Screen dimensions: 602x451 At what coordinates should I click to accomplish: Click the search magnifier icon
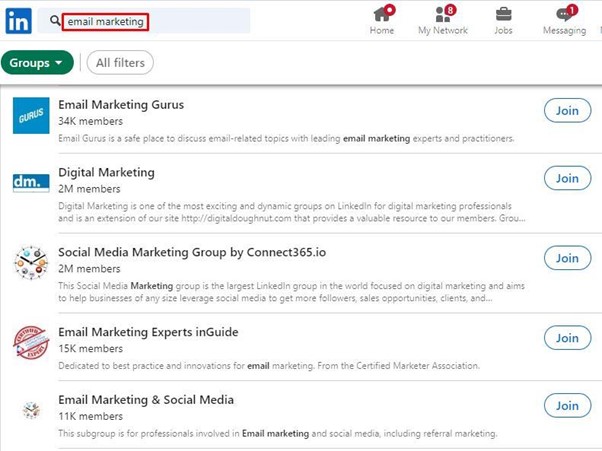point(55,21)
